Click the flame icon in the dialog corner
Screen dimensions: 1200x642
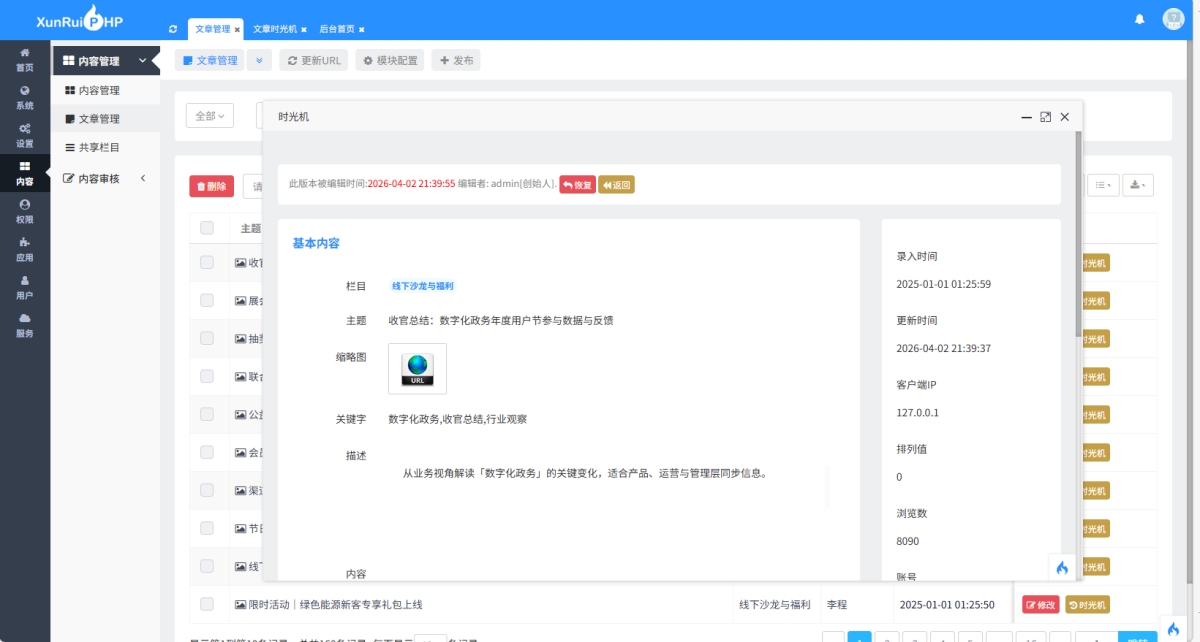click(1062, 567)
